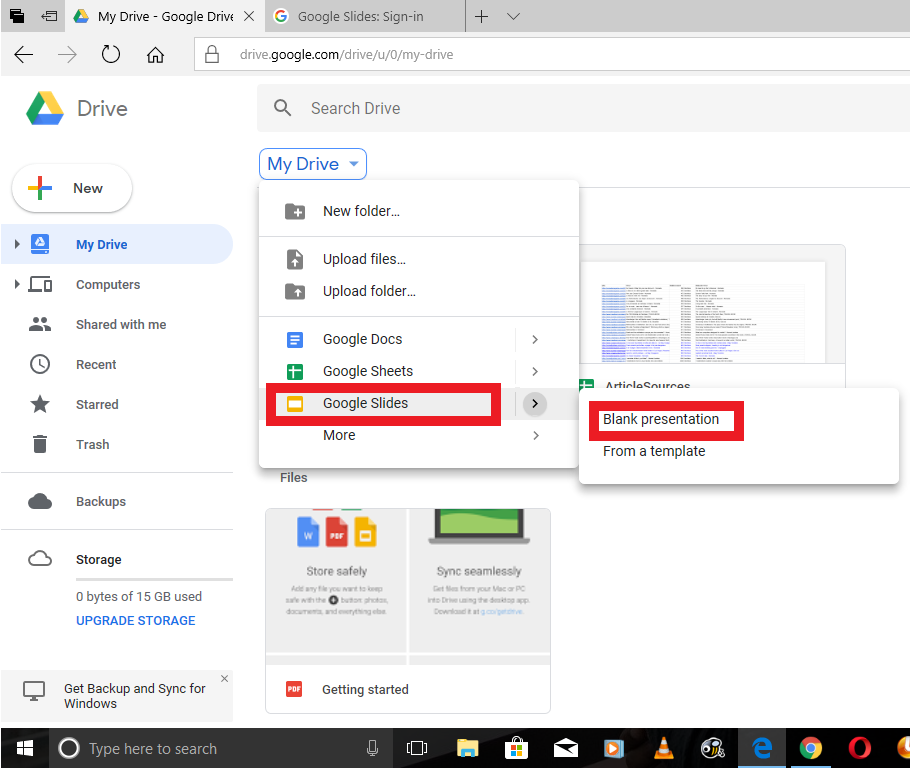The image size is (910, 768).
Task: Open Microsoft Store from taskbar
Action: click(x=516, y=748)
